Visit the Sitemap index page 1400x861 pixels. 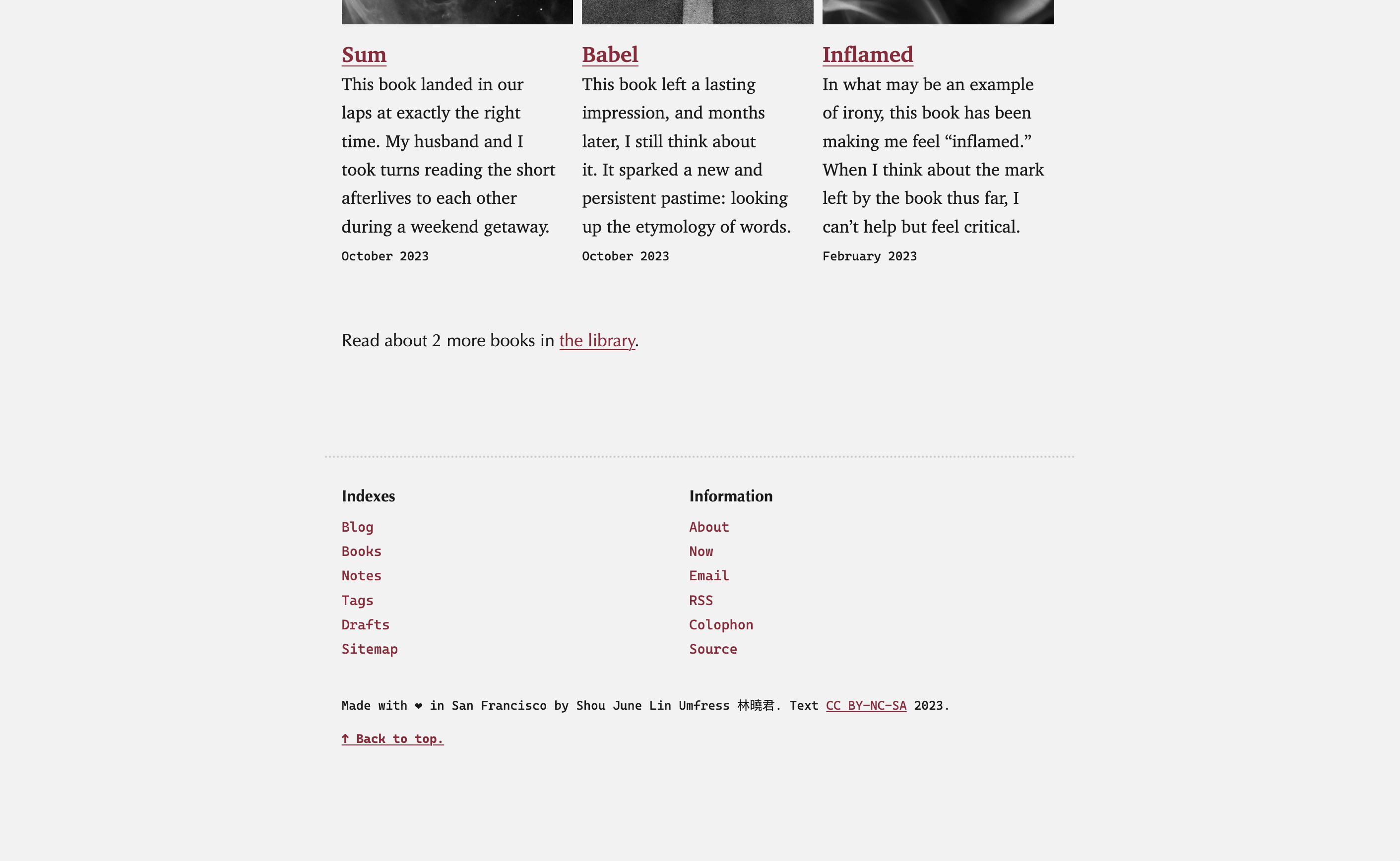tap(369, 649)
